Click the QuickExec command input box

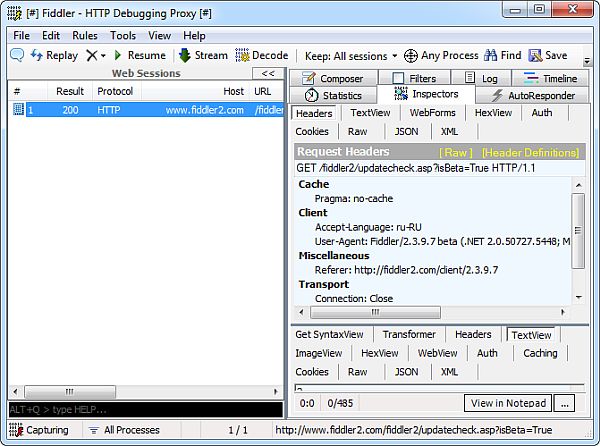[143, 410]
